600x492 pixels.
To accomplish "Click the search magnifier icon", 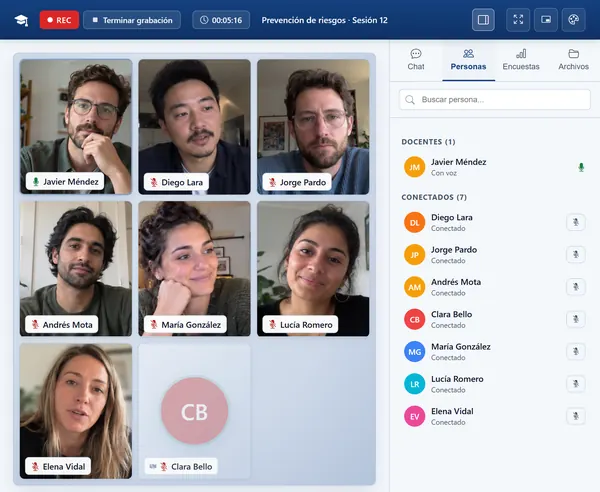I will pos(410,100).
